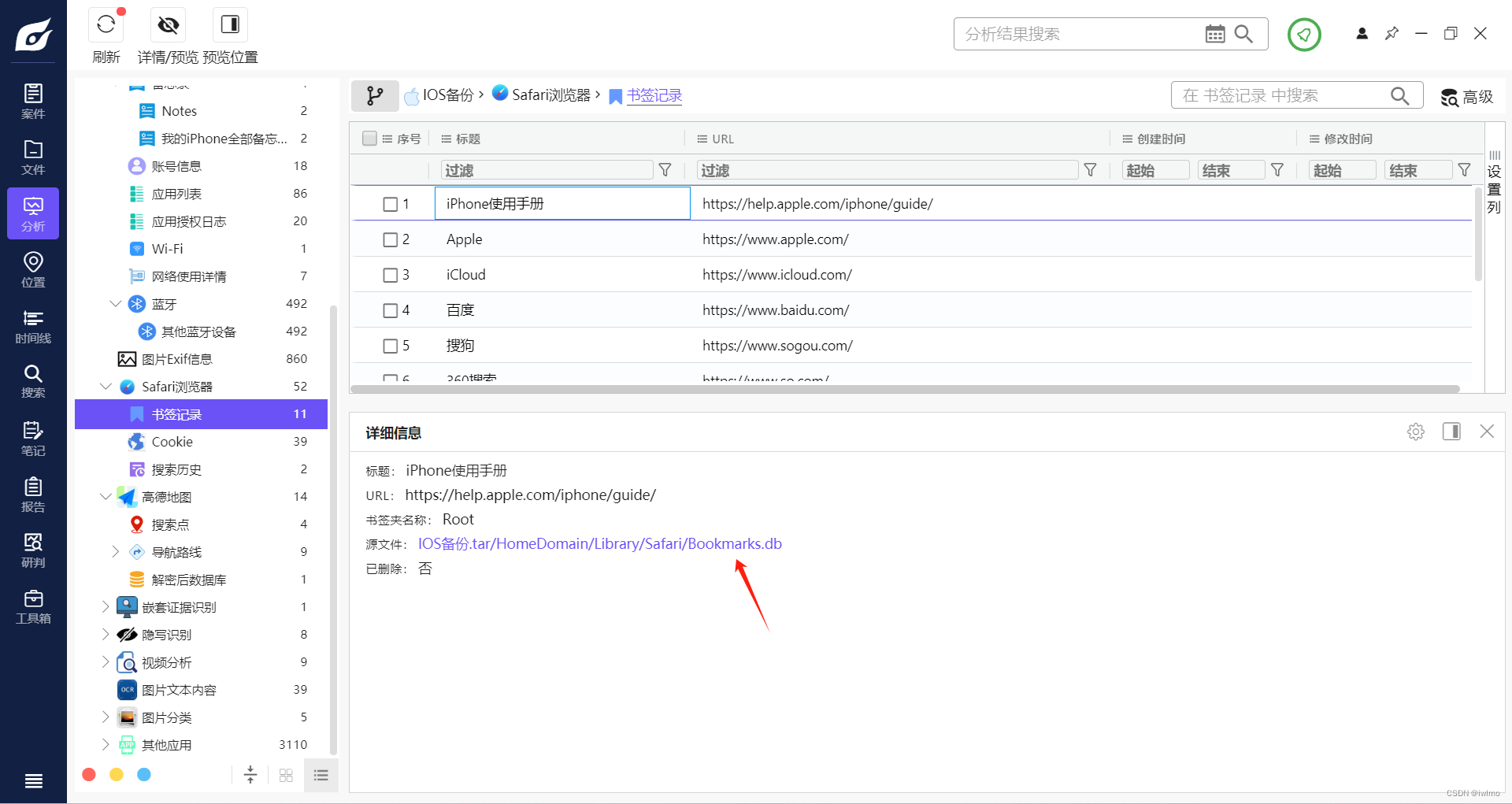Screen dimensions: 1512x804
Task: Select the 图片Exif信息 tree item
Action: [201, 359]
